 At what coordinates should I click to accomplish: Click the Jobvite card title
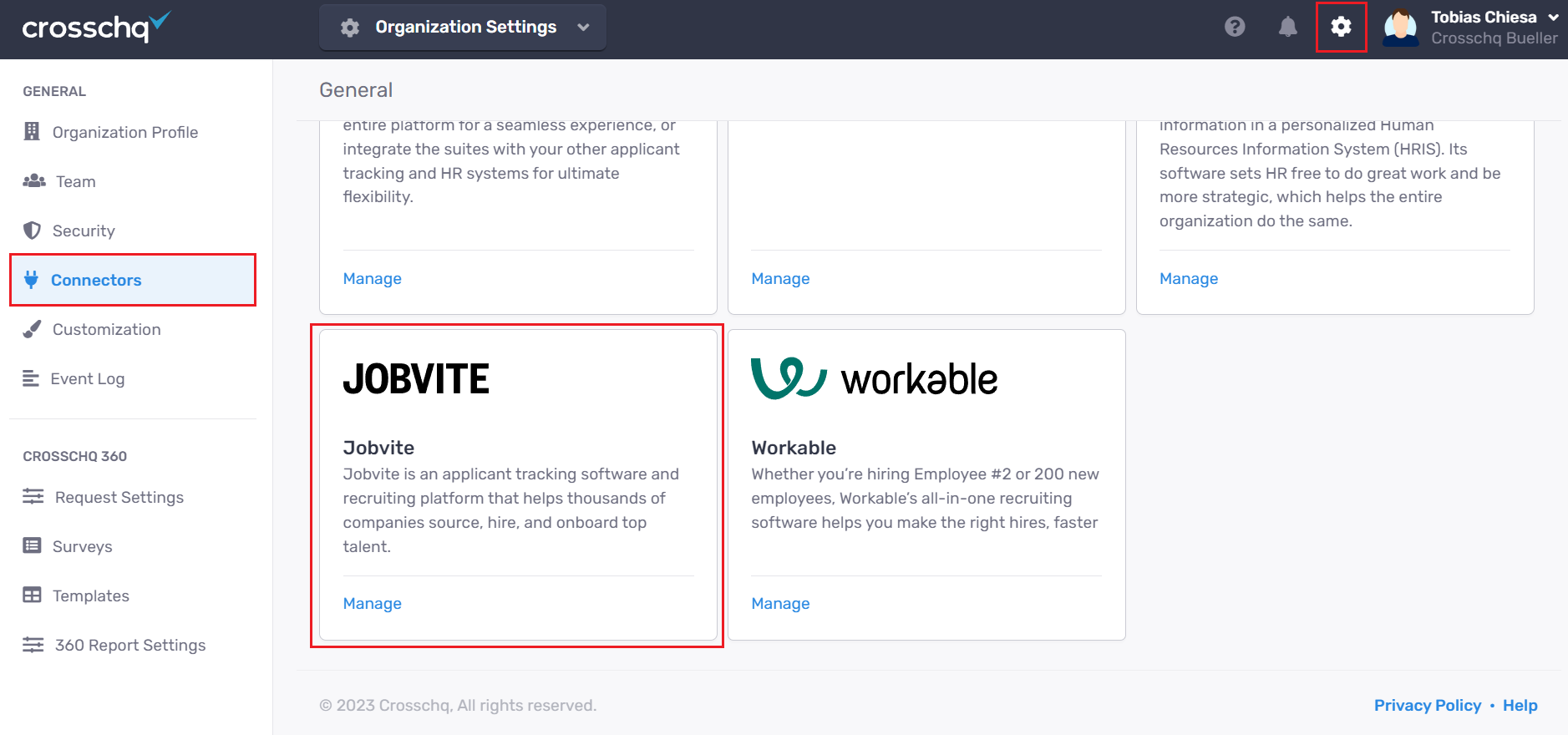tap(378, 448)
